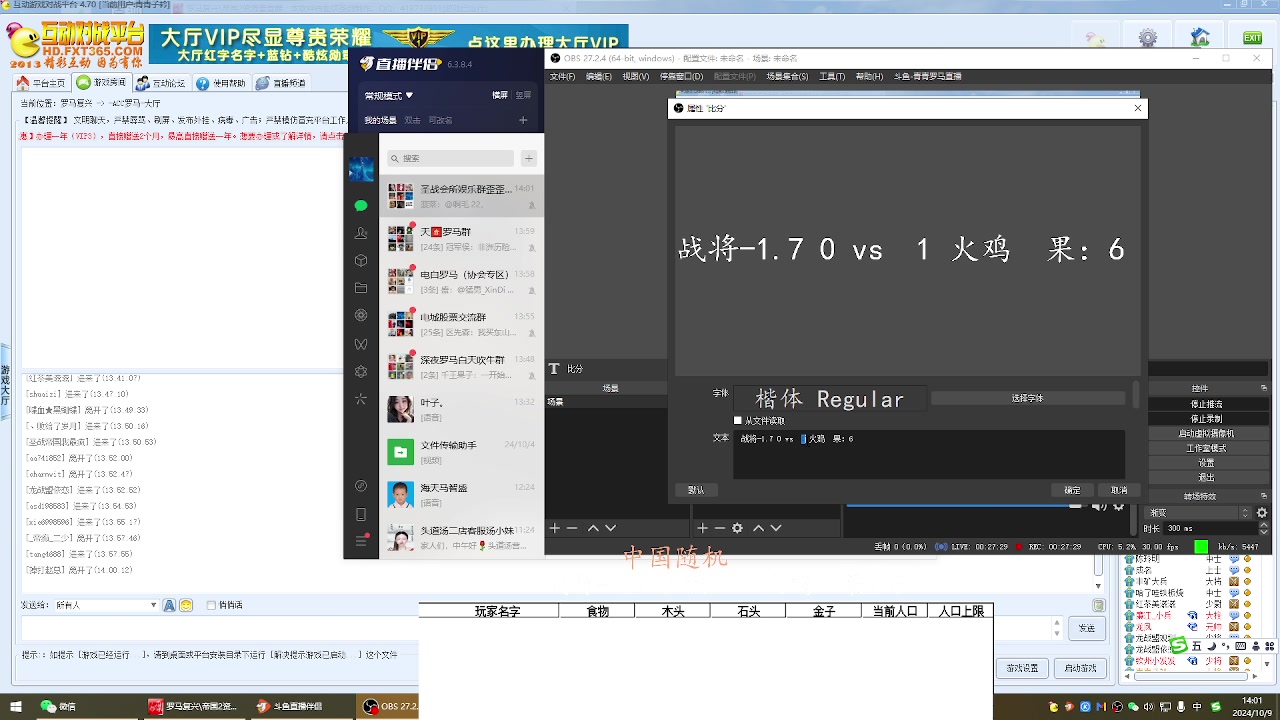
Task: Switch to 竖屏 mode in 直播伴侣
Action: point(523,96)
